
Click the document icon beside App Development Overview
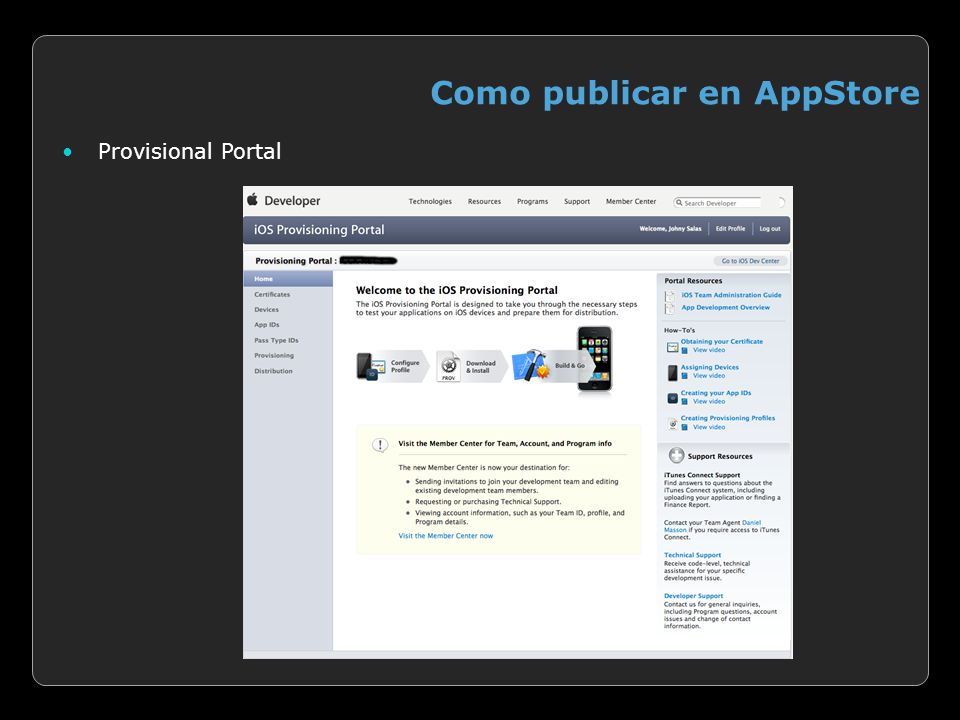click(x=670, y=308)
